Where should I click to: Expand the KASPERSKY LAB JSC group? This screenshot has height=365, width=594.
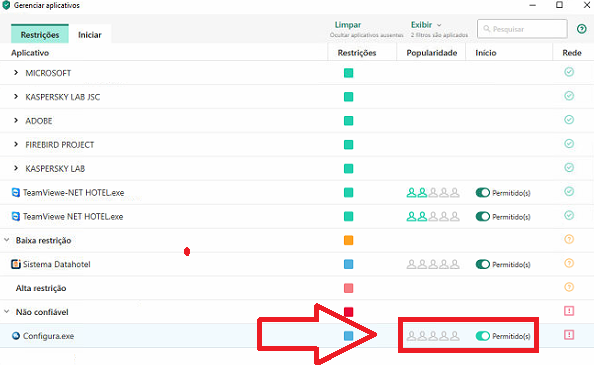(16, 97)
